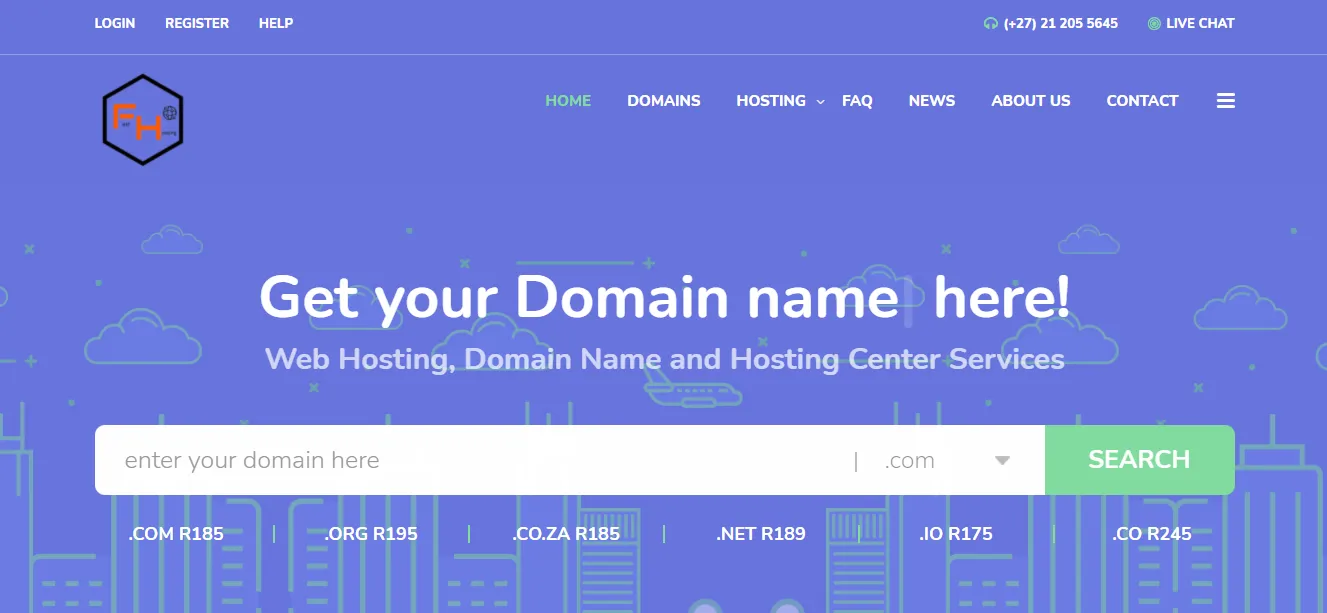
Task: Select the .NET R189 price
Action: pyautogui.click(x=761, y=534)
